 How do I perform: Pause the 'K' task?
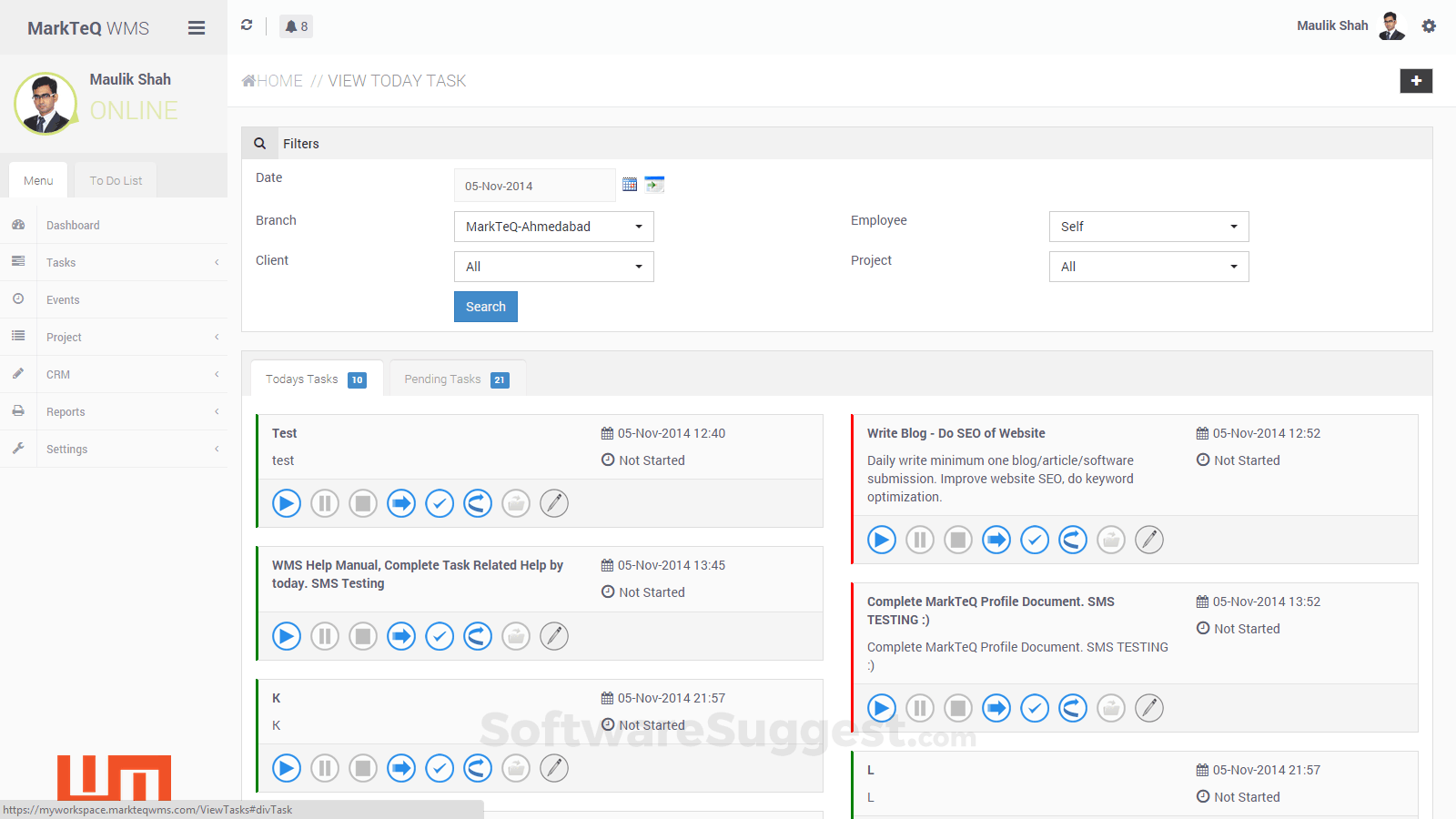[x=325, y=768]
